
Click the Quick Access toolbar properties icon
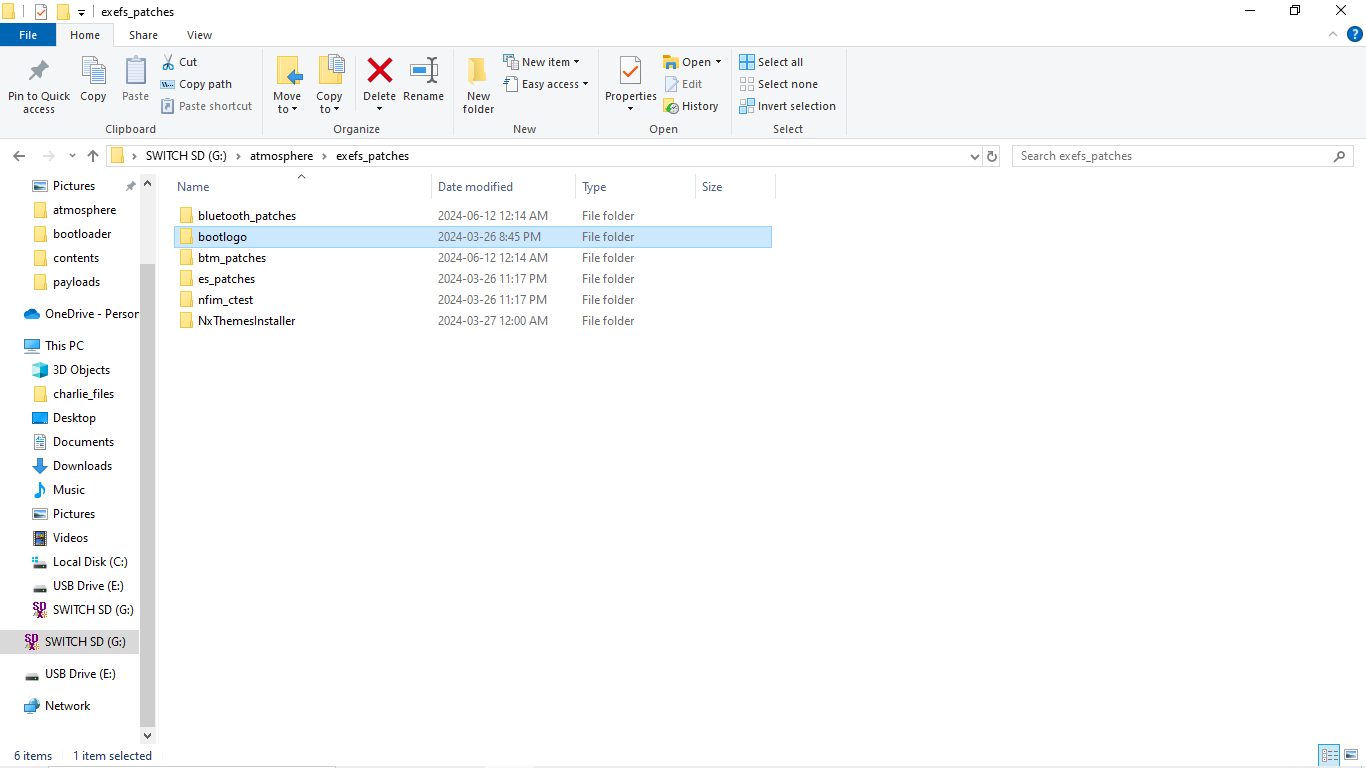(x=41, y=12)
